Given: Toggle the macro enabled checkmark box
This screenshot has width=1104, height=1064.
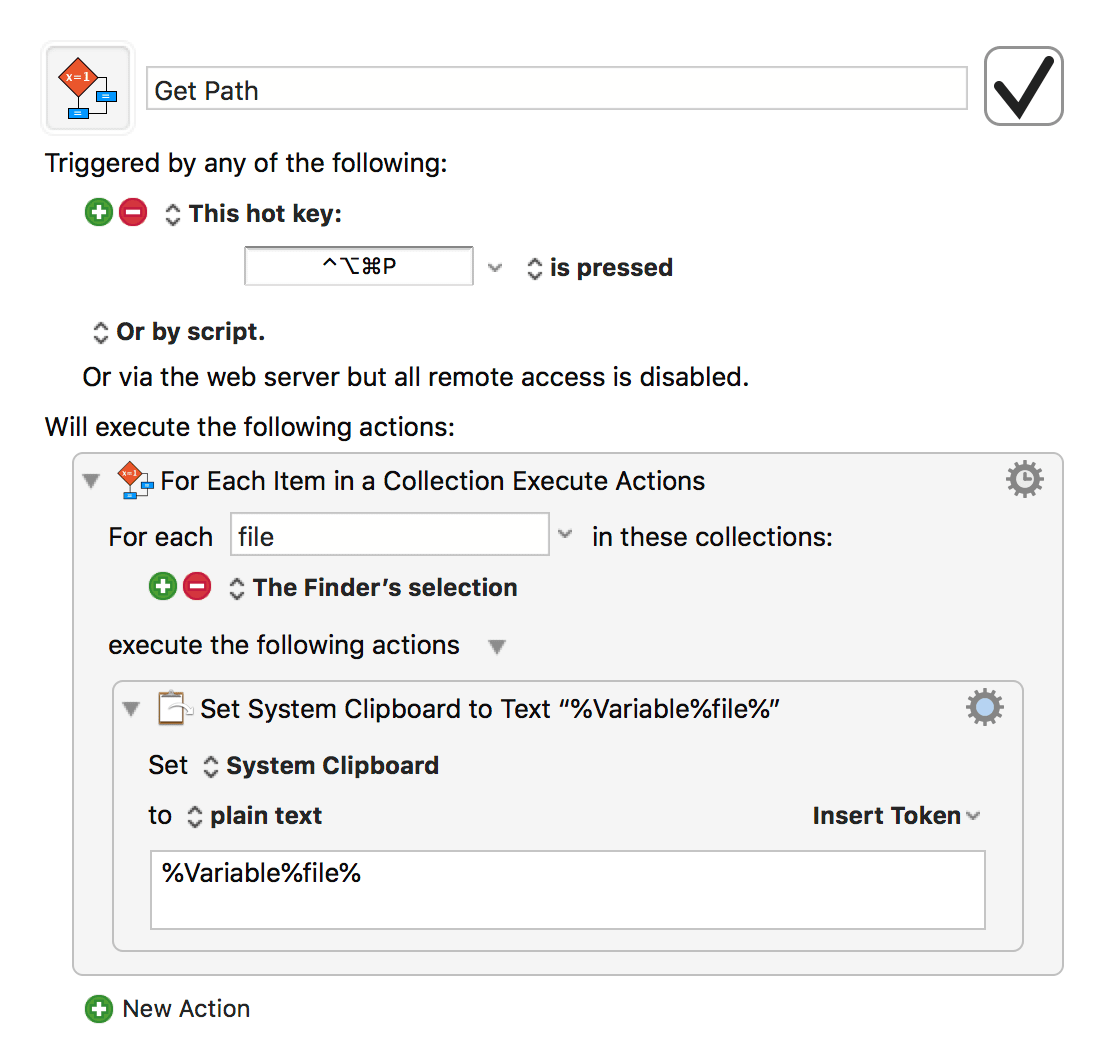Looking at the screenshot, I should point(1023,86).
